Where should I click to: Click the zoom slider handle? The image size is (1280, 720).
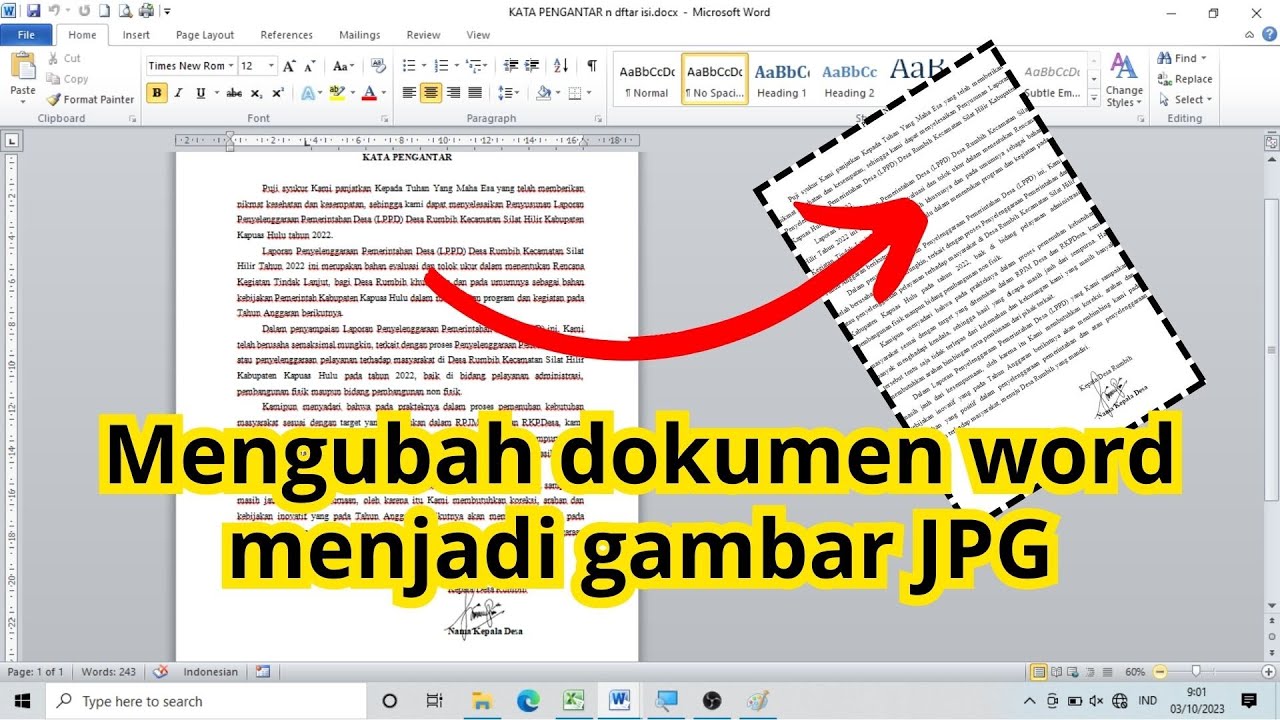[1196, 672]
